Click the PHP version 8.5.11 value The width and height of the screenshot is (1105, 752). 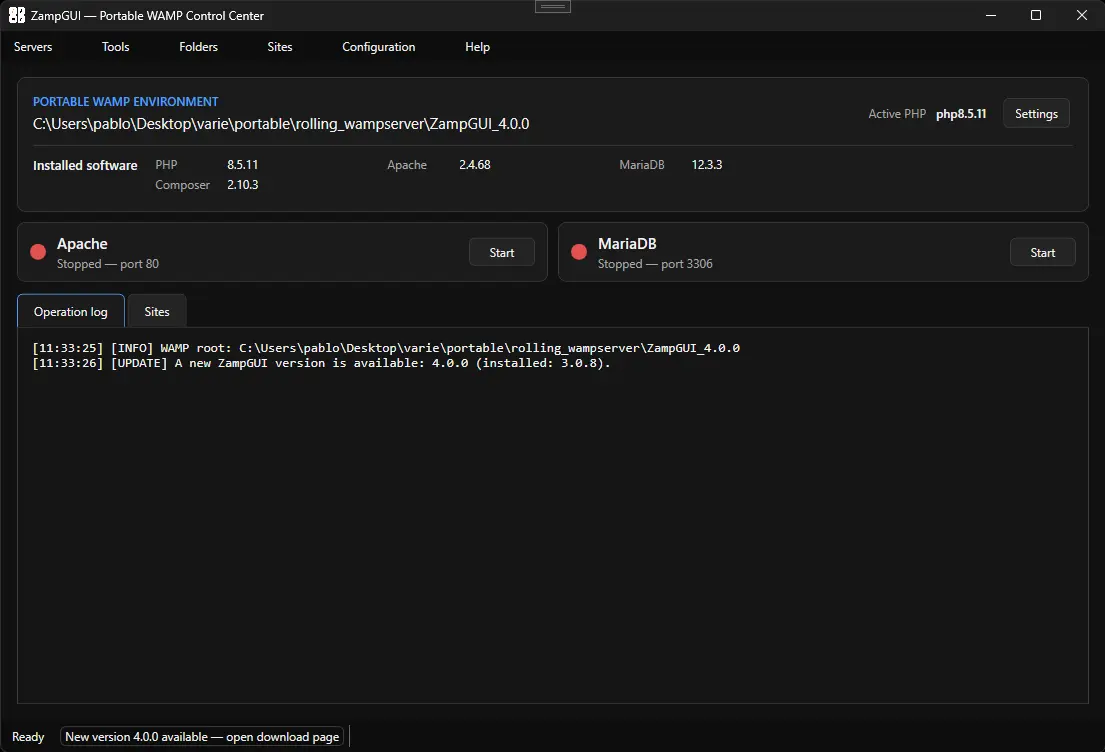click(x=242, y=164)
